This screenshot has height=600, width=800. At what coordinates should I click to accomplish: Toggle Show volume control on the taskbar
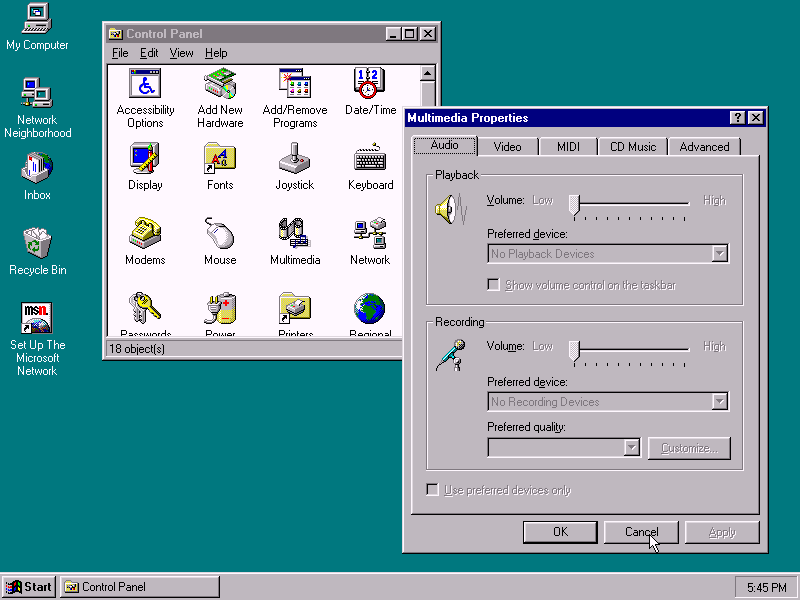coord(493,284)
